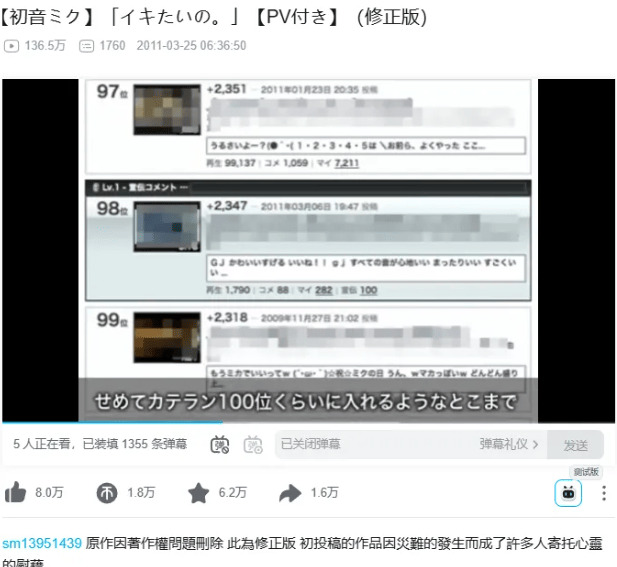Click the 8.0万 likes count
617x567 pixels.
click(x=49, y=493)
